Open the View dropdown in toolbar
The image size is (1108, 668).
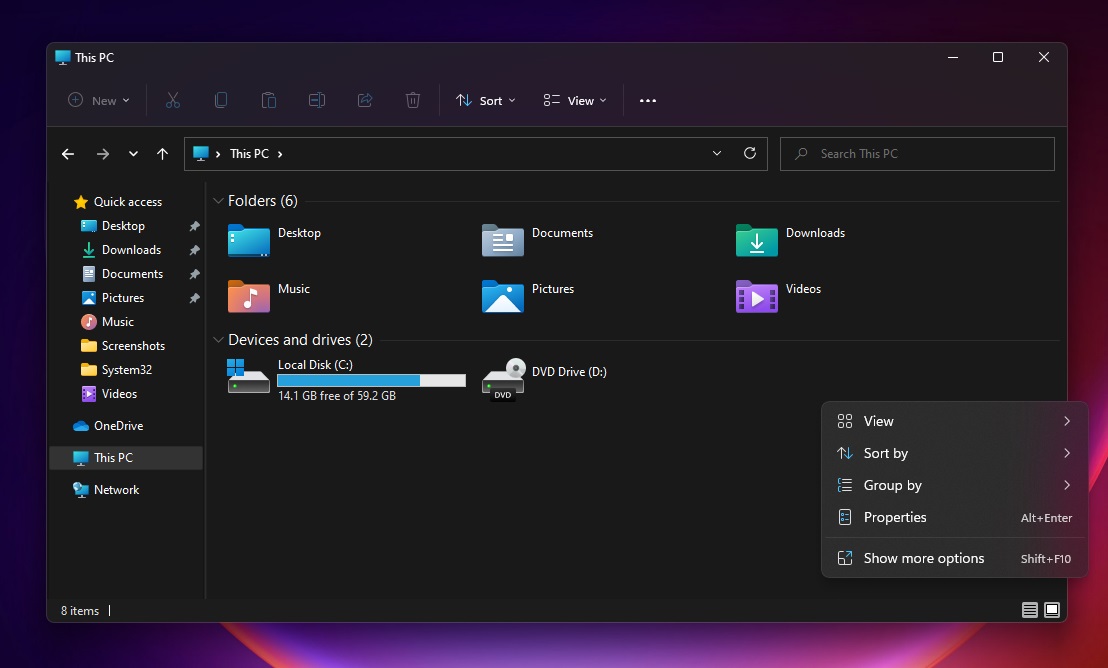coord(574,100)
